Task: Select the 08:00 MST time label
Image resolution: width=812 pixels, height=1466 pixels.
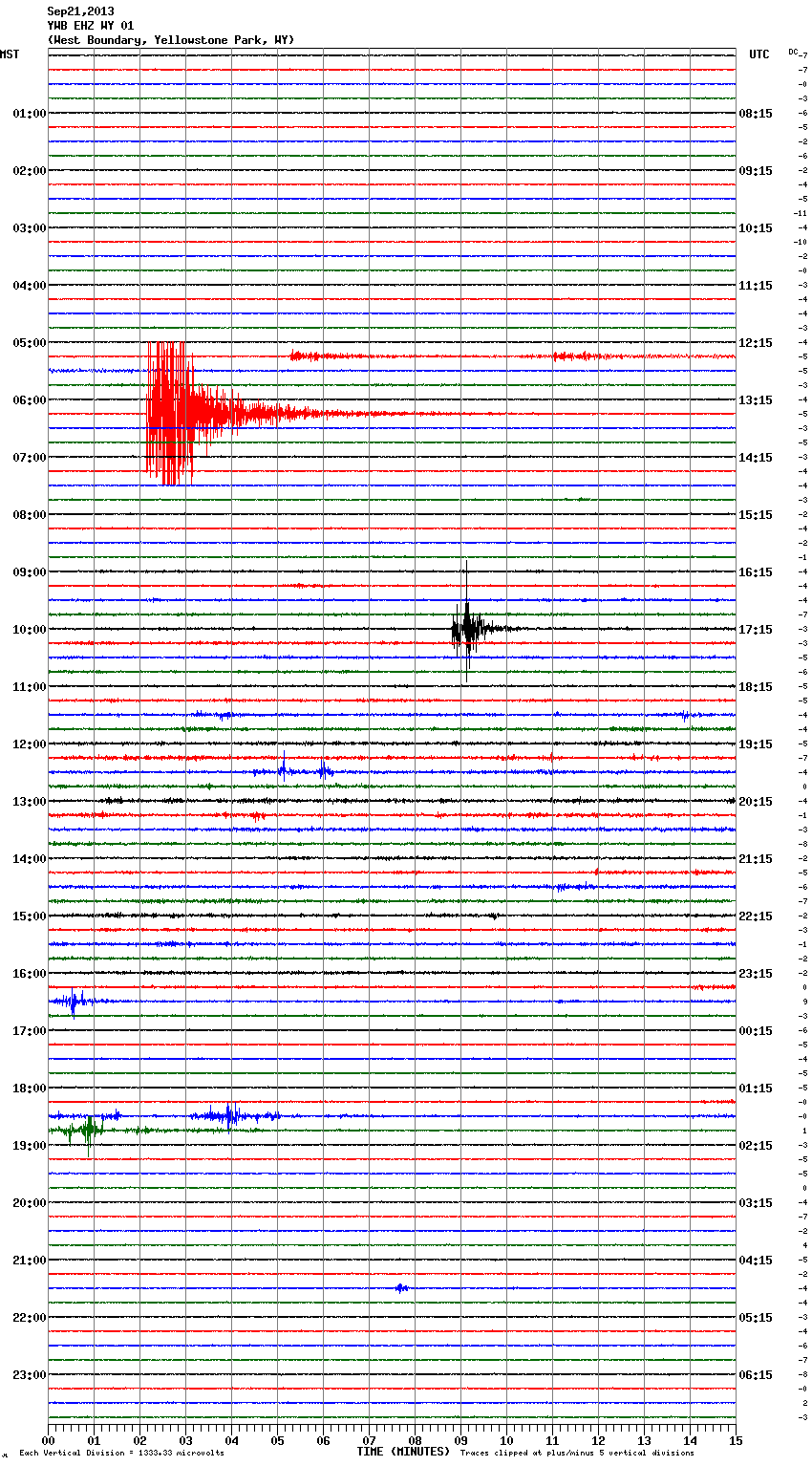Action: (30, 515)
